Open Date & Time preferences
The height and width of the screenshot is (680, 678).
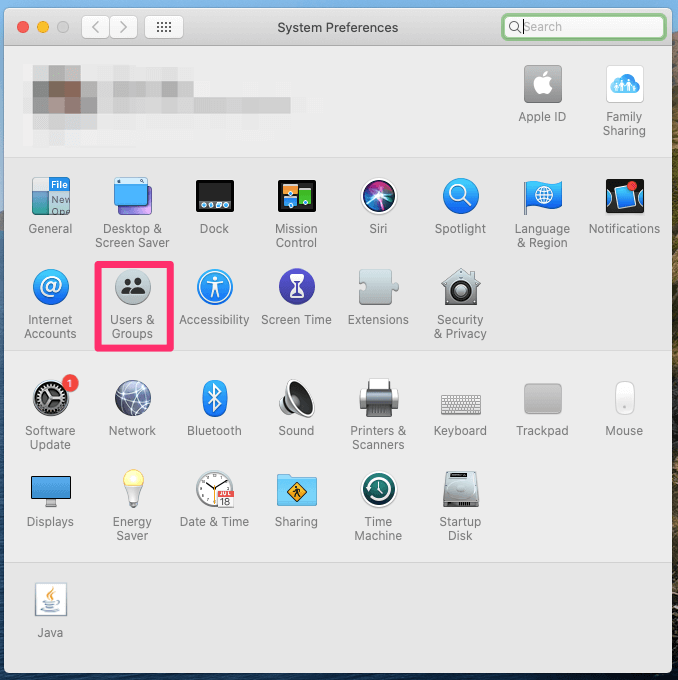point(215,489)
